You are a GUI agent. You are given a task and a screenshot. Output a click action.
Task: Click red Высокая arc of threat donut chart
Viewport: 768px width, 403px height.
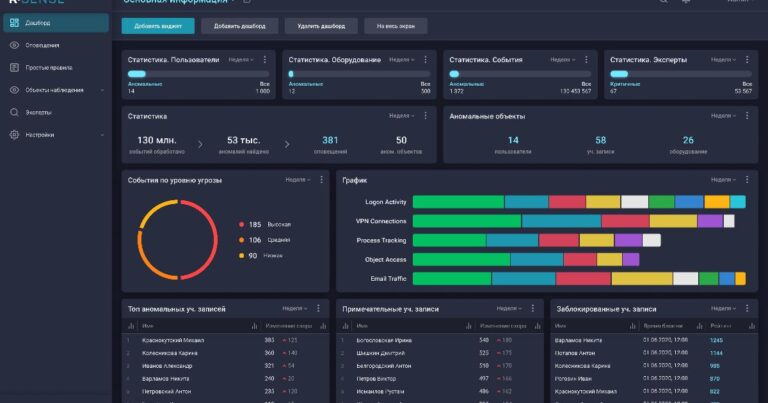point(214,240)
